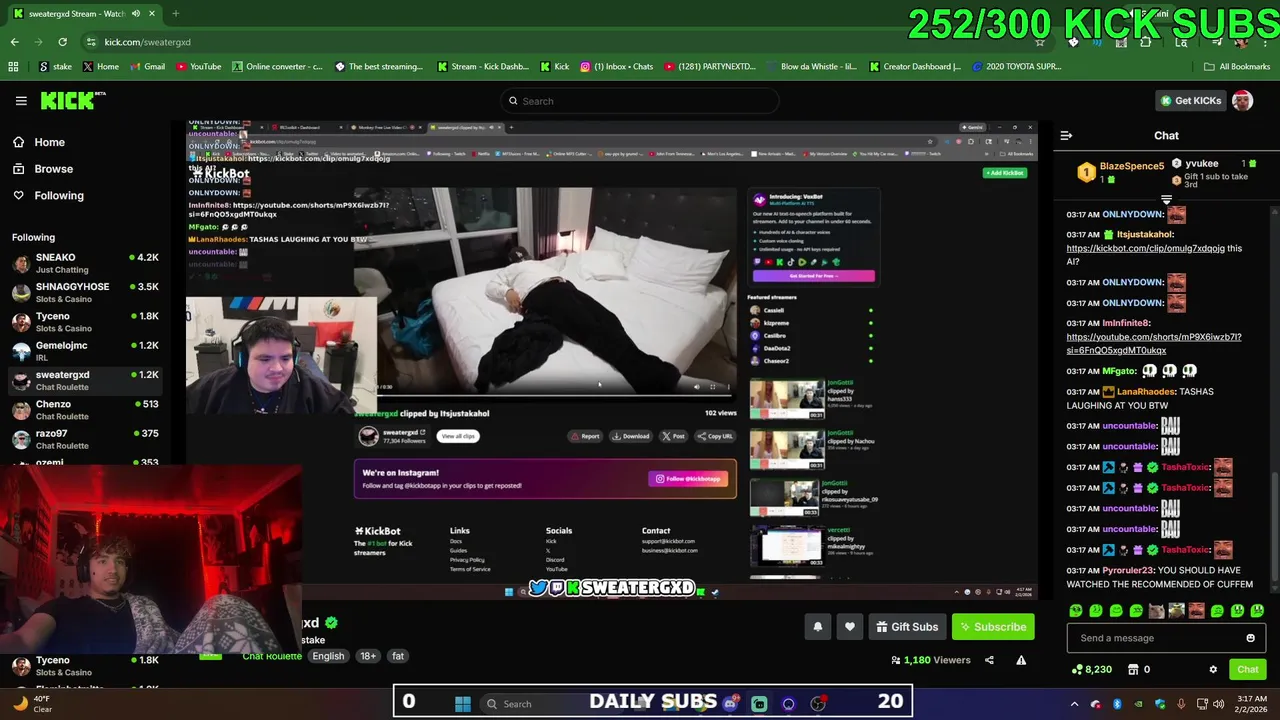Image resolution: width=1280 pixels, height=720 pixels.
Task: Open the stake bookmark
Action: pos(55,67)
